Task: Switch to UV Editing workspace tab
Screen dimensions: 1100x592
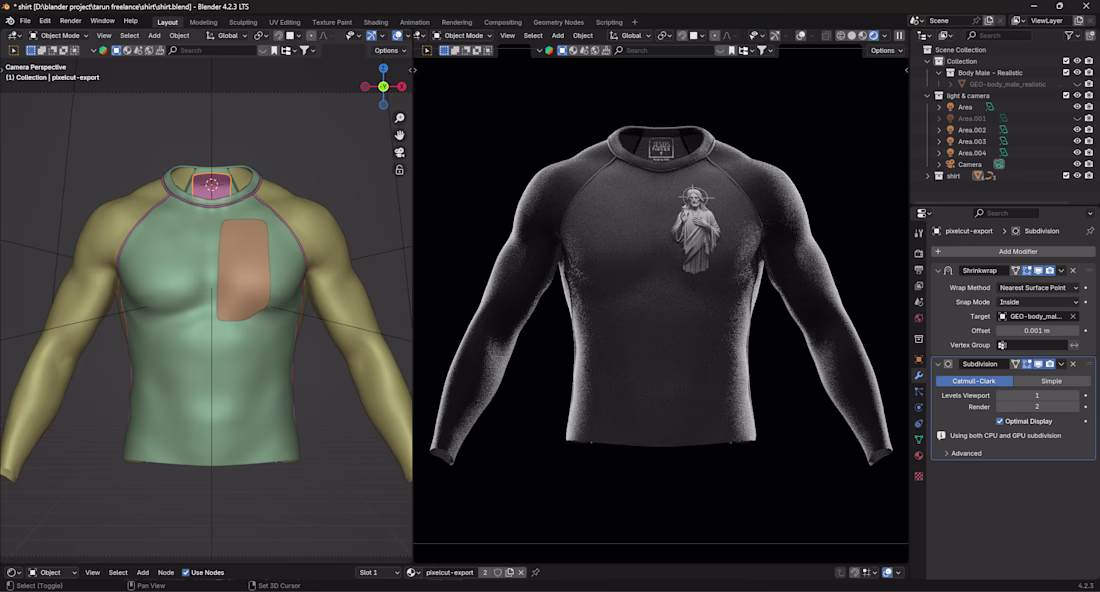Action: point(284,22)
